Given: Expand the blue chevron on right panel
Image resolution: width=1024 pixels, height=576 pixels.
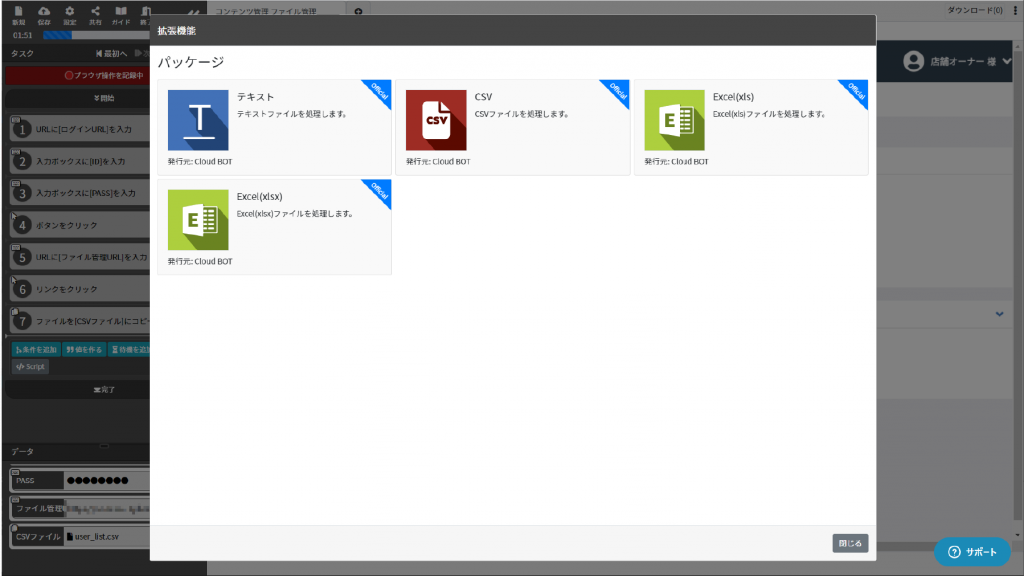Looking at the screenshot, I should click(x=999, y=314).
